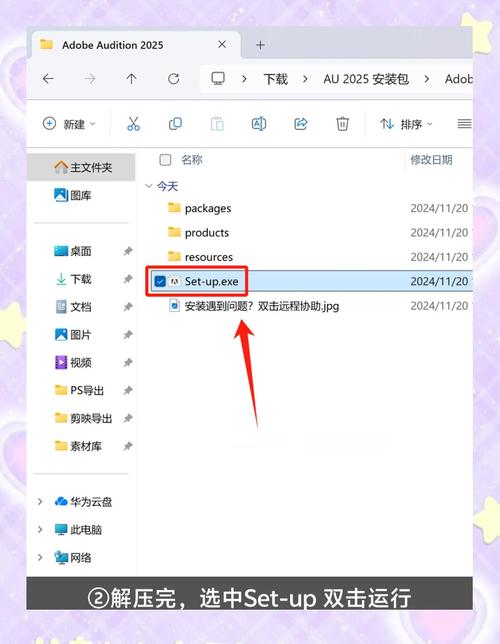Unpin 素材库 using its pin icon
The height and width of the screenshot is (644, 500).
[x=128, y=446]
